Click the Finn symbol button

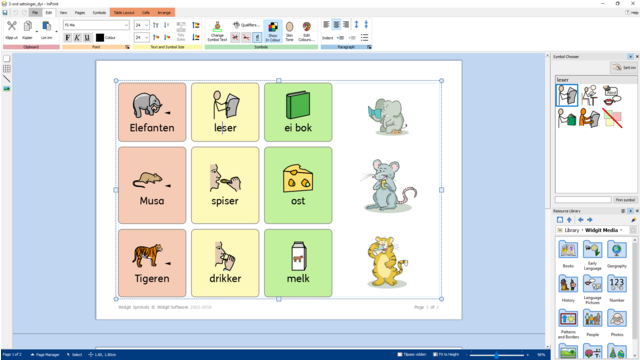(x=625, y=200)
